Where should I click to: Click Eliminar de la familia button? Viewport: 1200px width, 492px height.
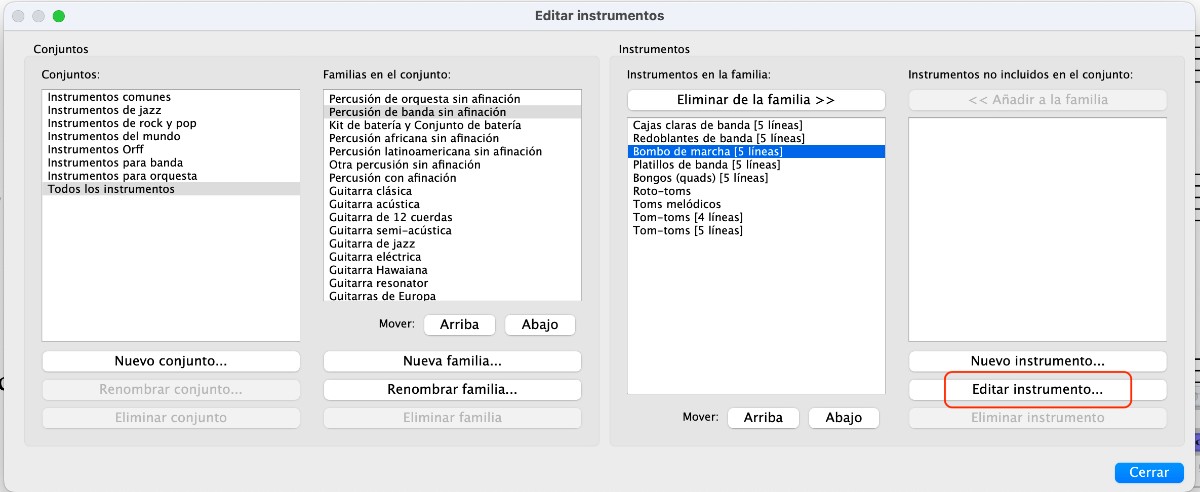coord(756,100)
